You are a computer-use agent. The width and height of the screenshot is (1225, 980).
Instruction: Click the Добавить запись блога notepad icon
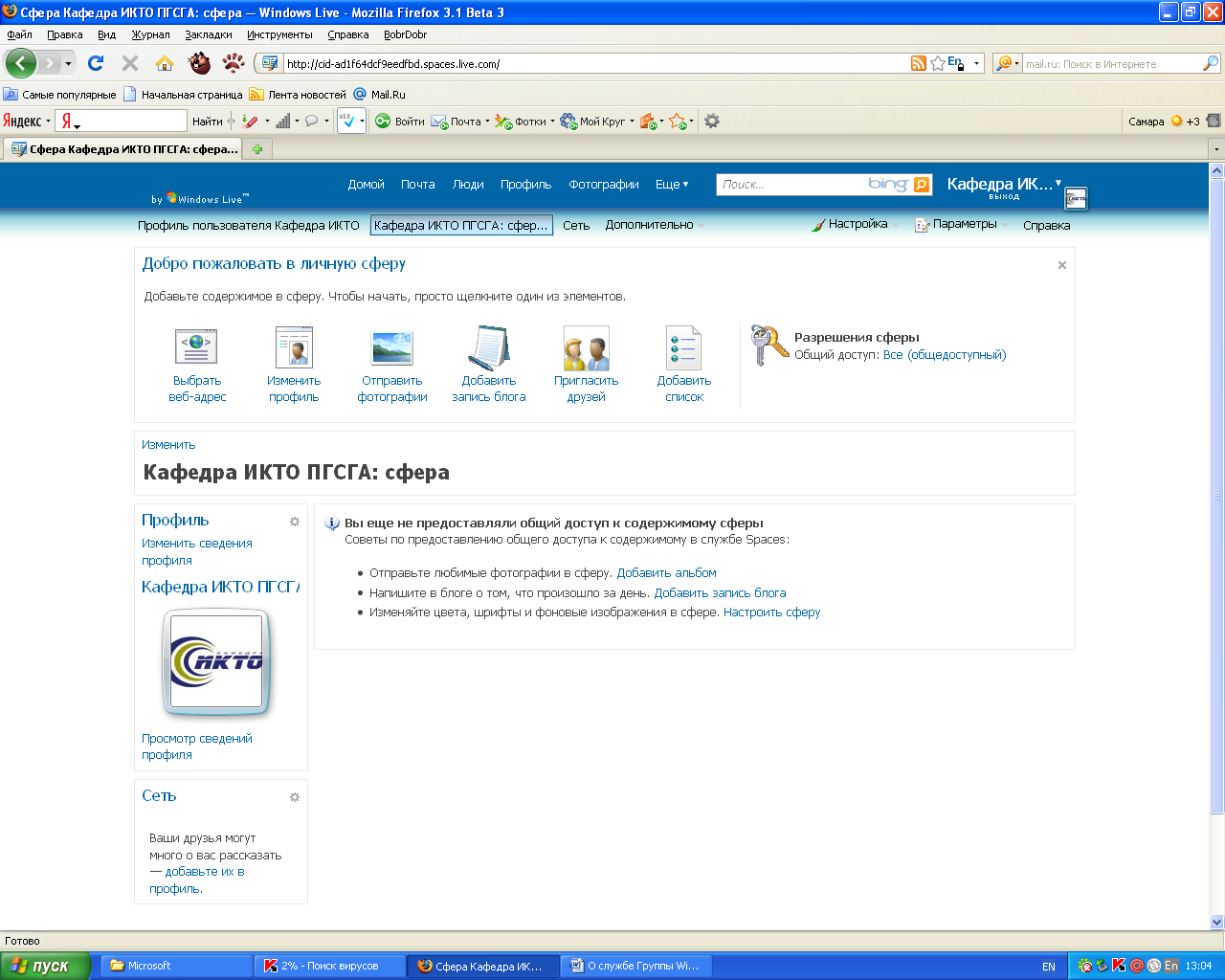tap(488, 347)
